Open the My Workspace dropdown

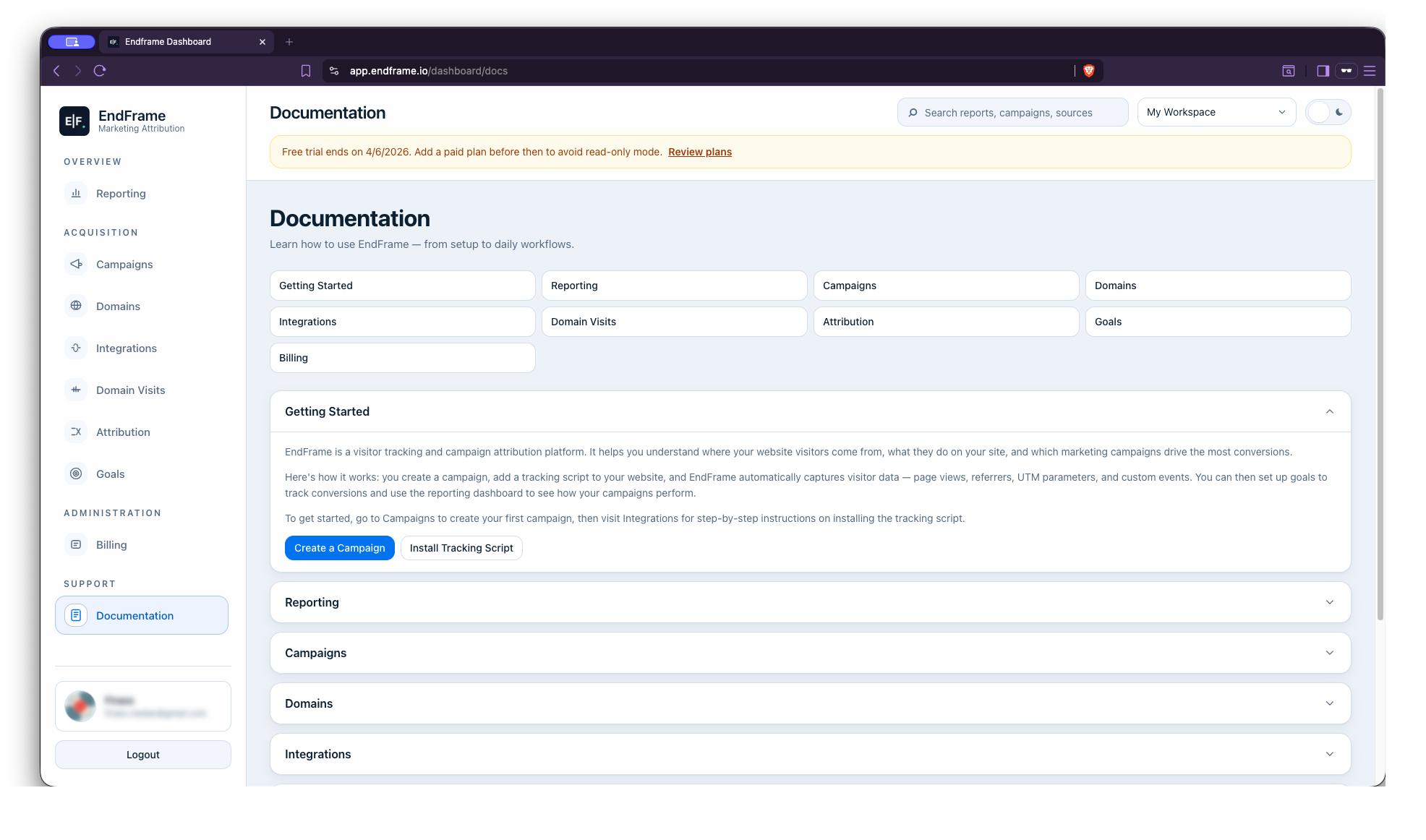click(1216, 112)
